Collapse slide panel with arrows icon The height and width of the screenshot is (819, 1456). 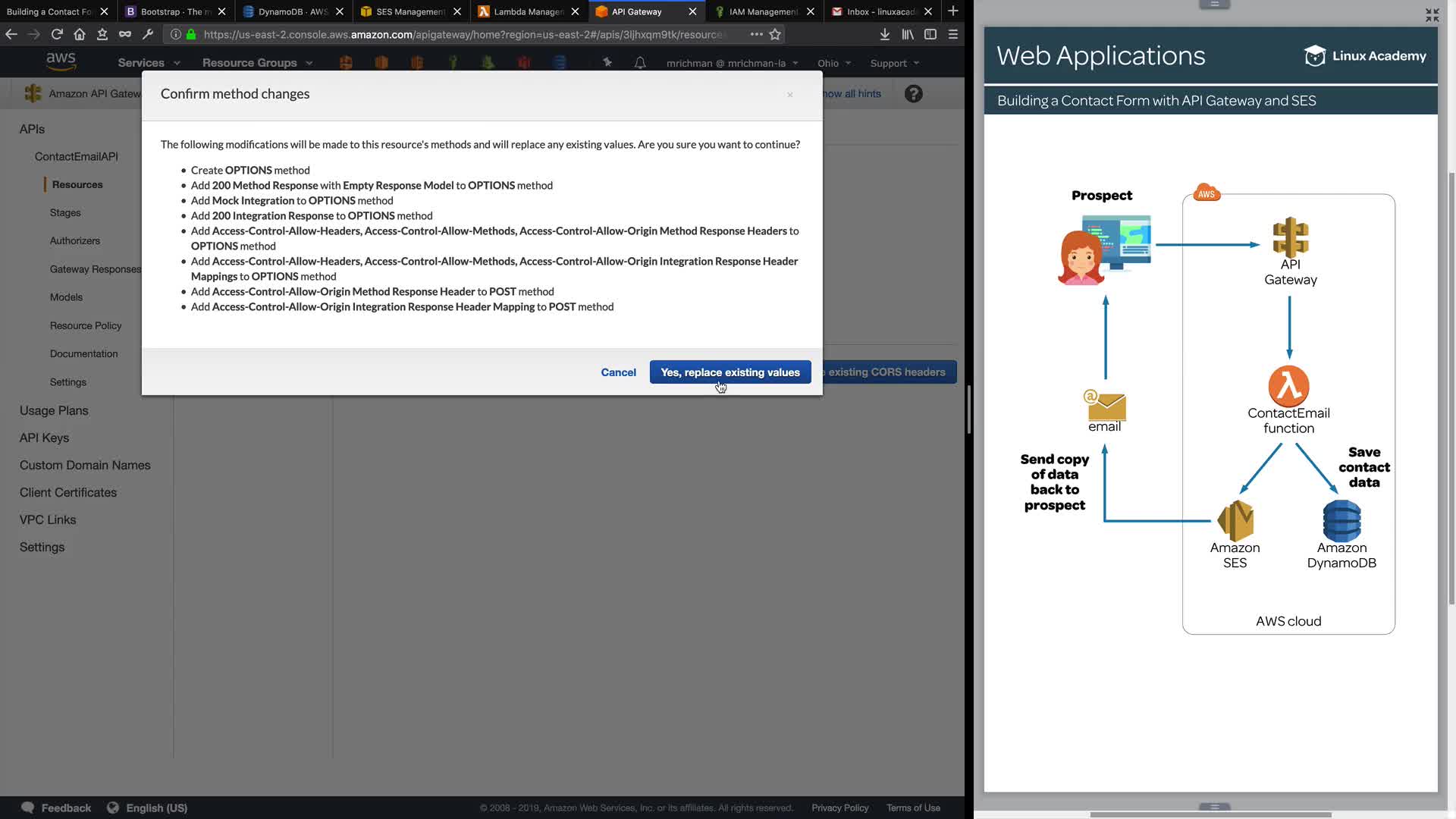point(1432,15)
